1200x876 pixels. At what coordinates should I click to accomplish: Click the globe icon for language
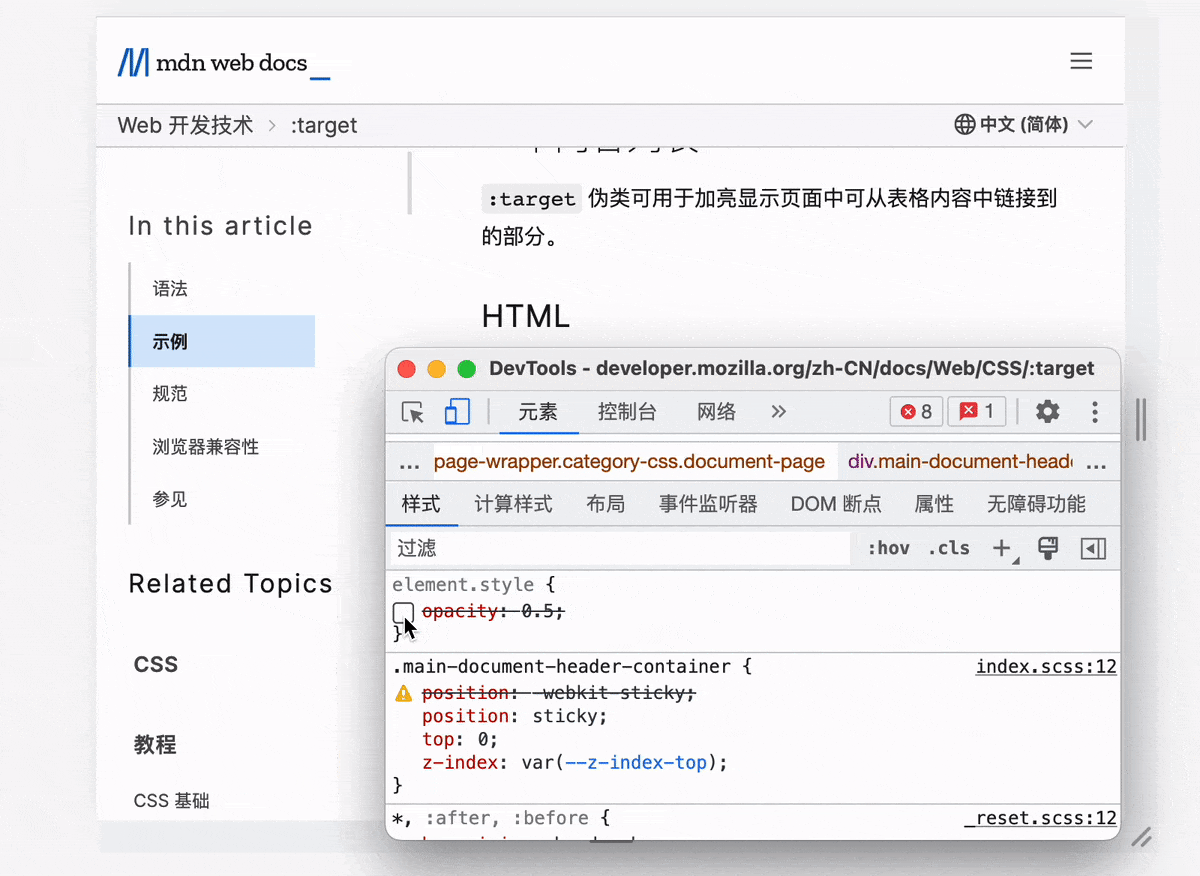pos(965,125)
